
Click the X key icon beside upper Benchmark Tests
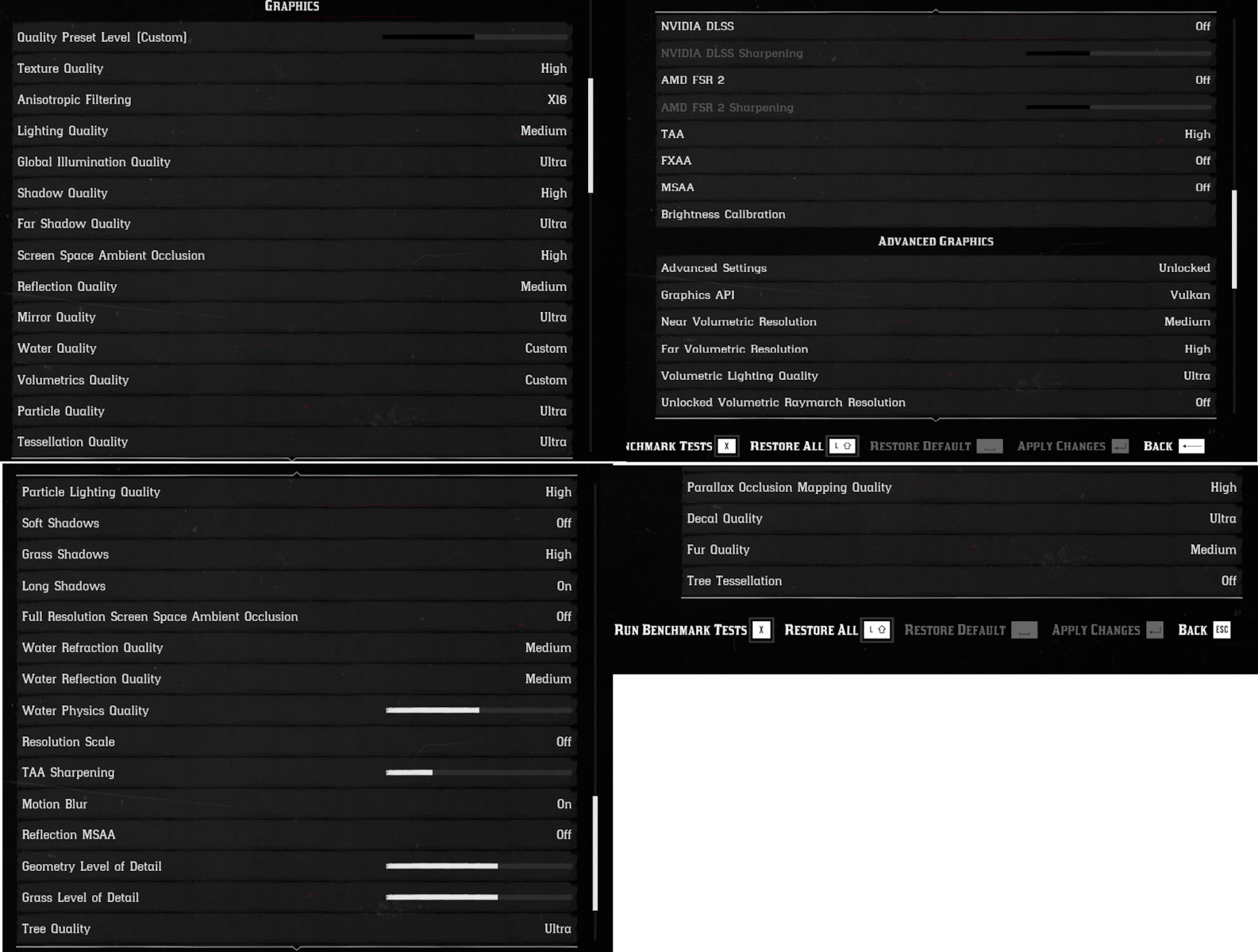(x=726, y=447)
